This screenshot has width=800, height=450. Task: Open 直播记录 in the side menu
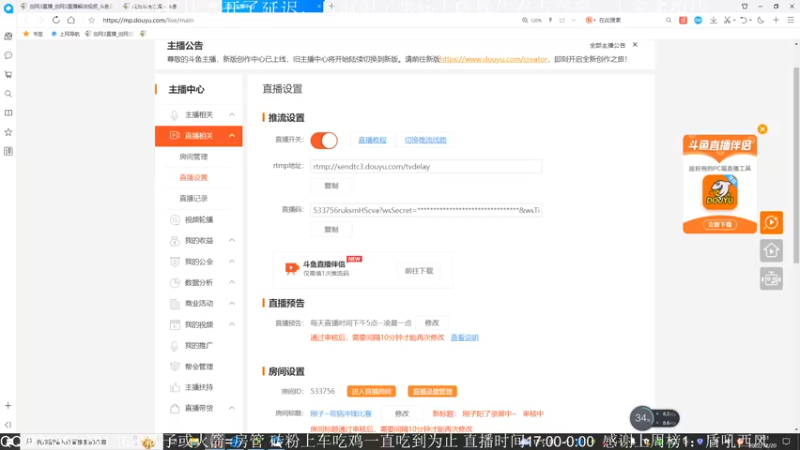pos(193,198)
